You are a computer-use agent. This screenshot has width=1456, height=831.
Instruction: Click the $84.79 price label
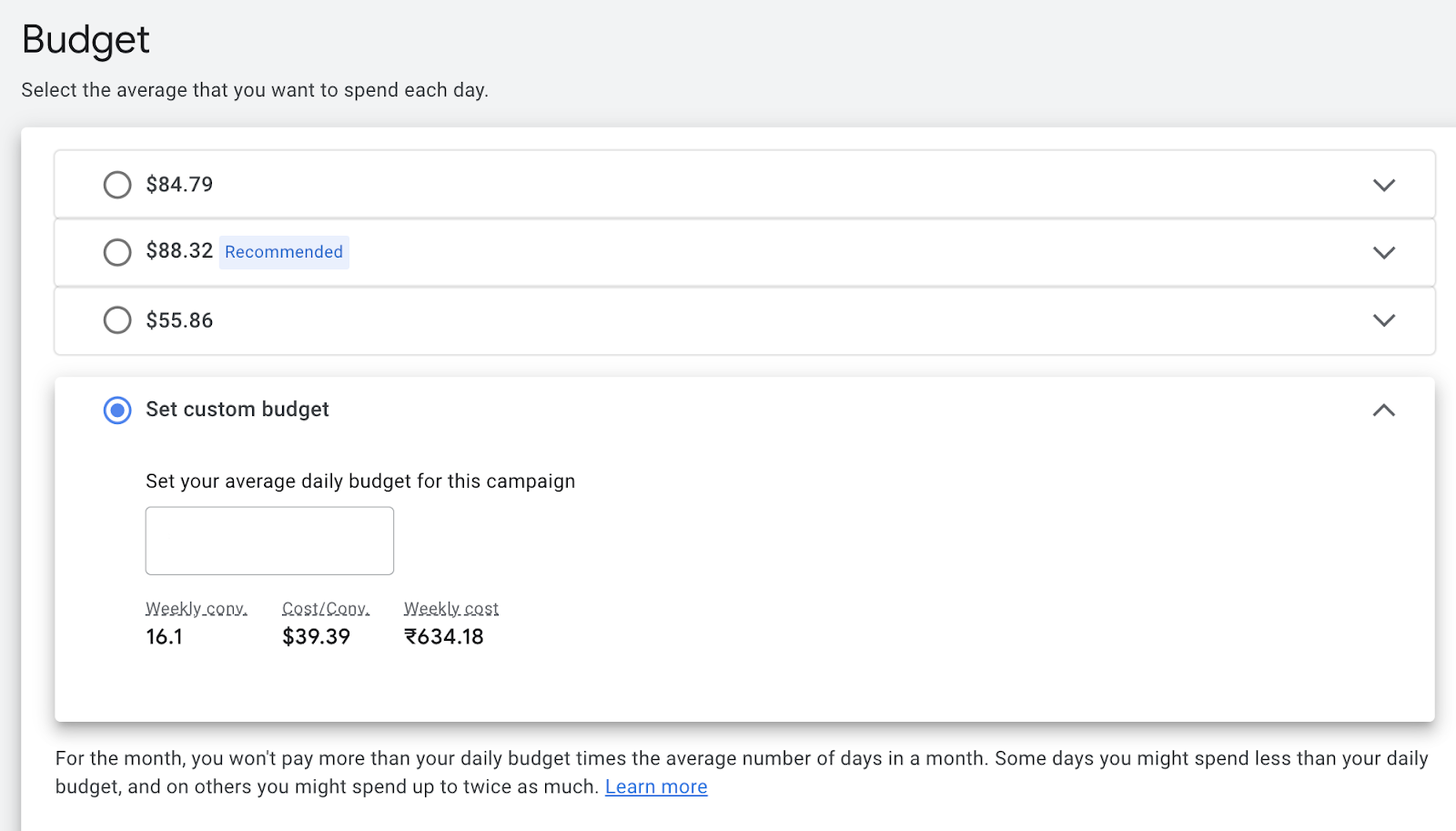179,184
